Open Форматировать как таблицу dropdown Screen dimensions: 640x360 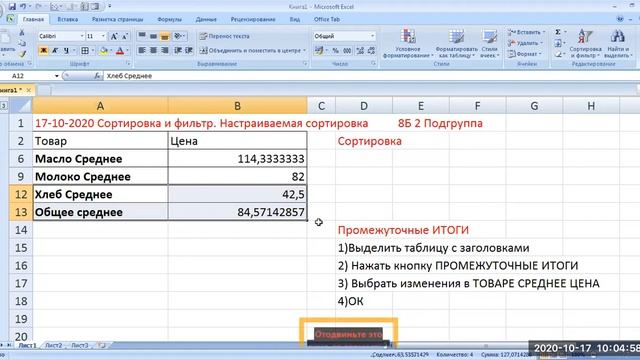coord(456,43)
